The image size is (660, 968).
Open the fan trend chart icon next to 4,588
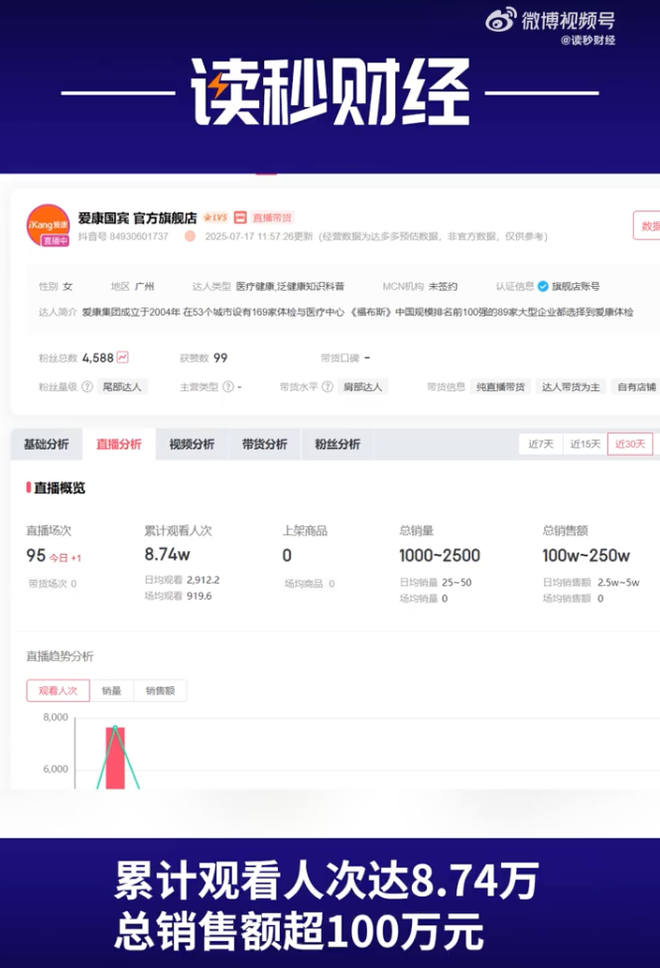[x=123, y=357]
